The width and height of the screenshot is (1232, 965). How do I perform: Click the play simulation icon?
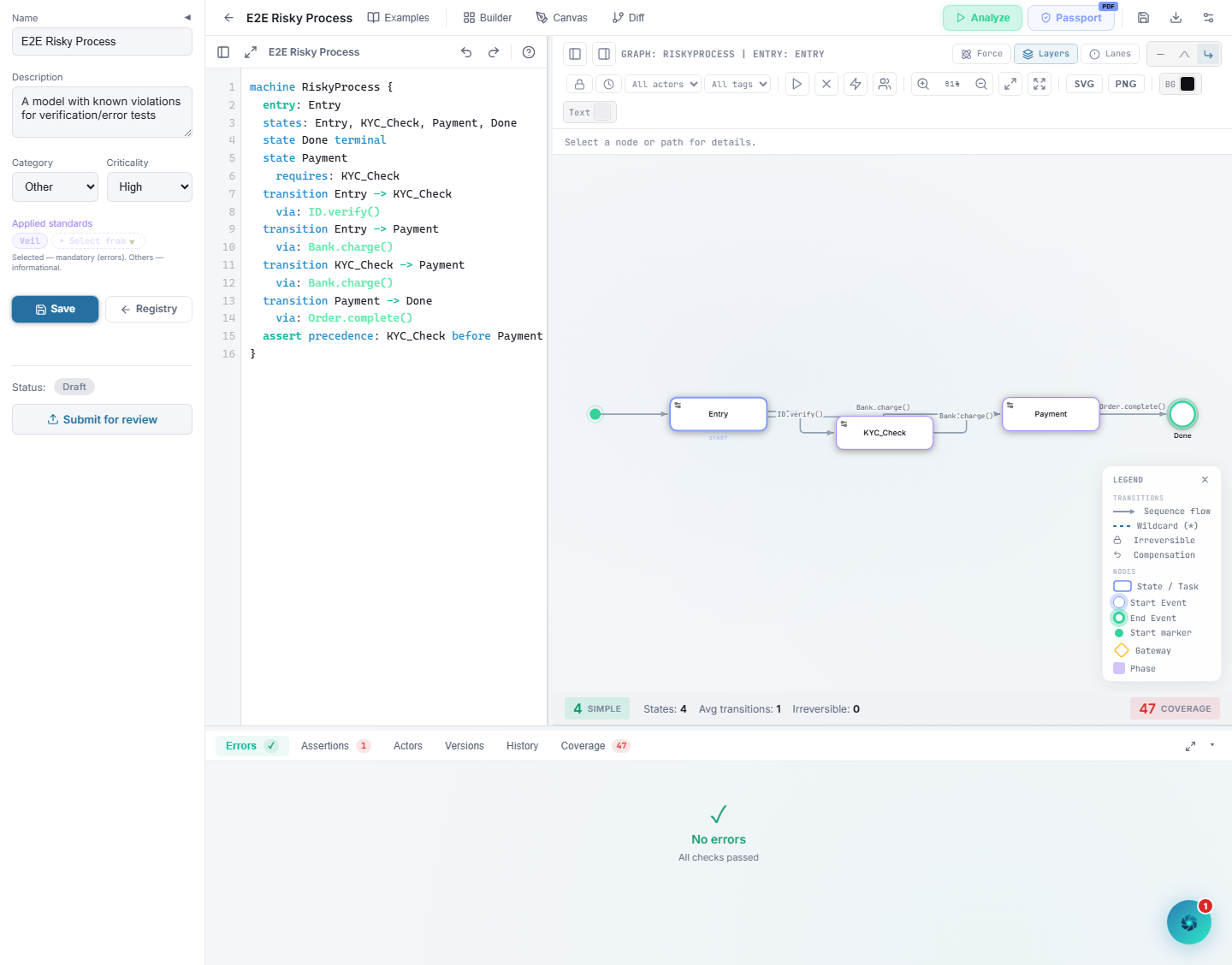(797, 84)
